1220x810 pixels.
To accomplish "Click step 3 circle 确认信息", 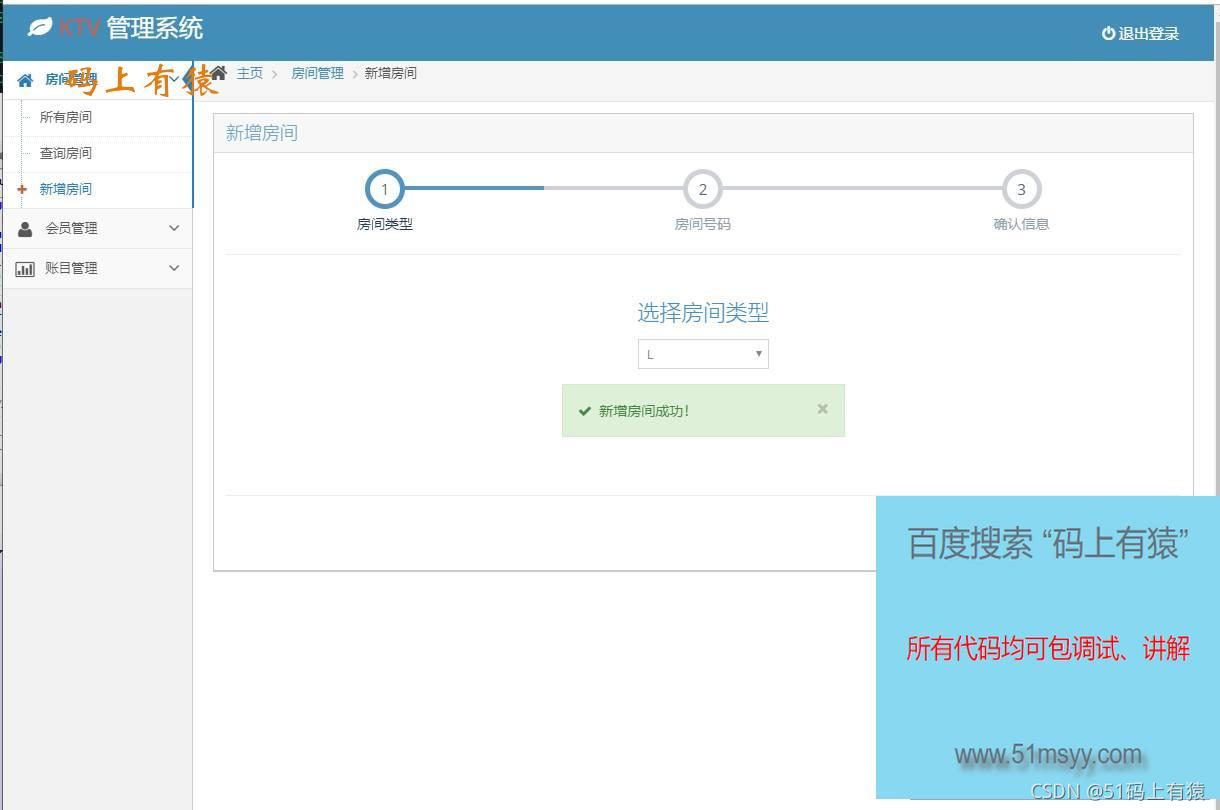I will coord(1021,189).
